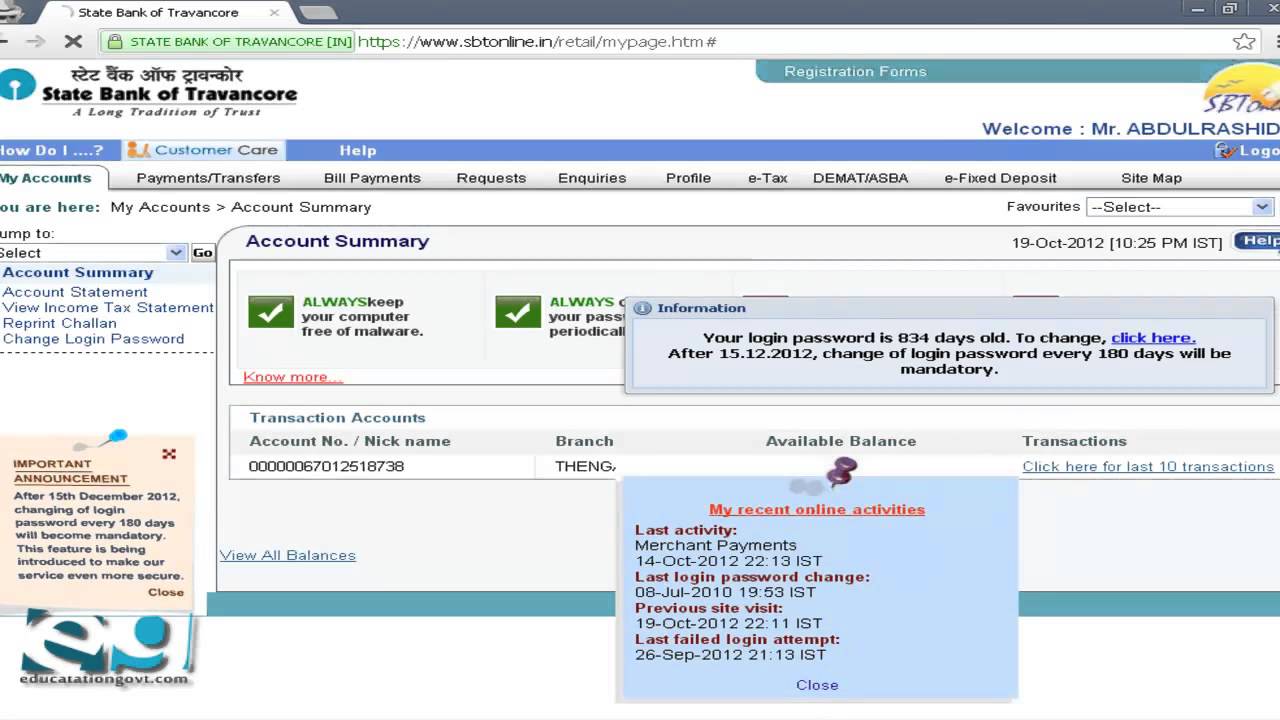Click the SBT Online sun logo
This screenshot has height=720, width=1280.
(1241, 90)
